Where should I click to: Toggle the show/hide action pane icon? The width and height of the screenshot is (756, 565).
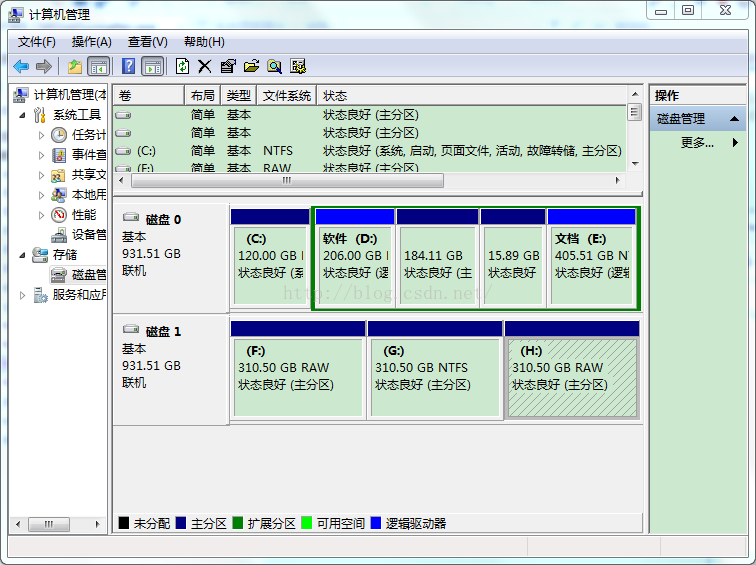pos(152,66)
